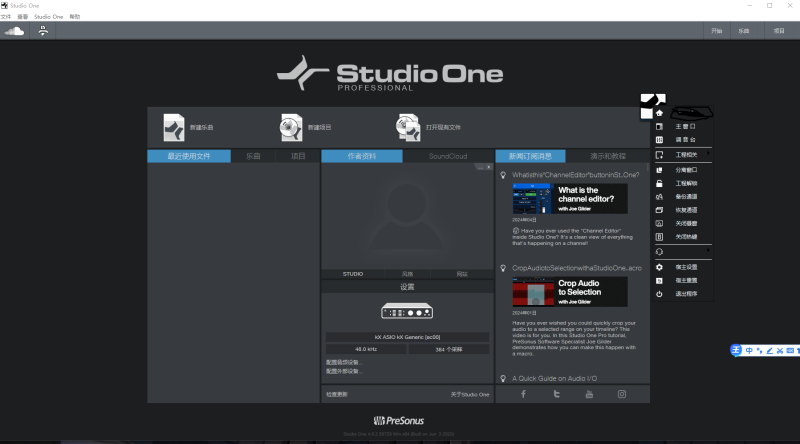Click the lightbulb icon beside the ChannelEditor news item

[503, 175]
